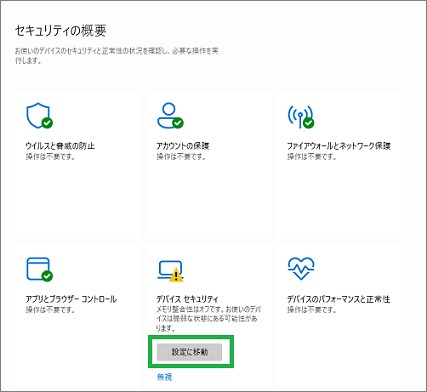The width and height of the screenshot is (427, 392).
Task: Click the 無視 link
Action: (164, 377)
